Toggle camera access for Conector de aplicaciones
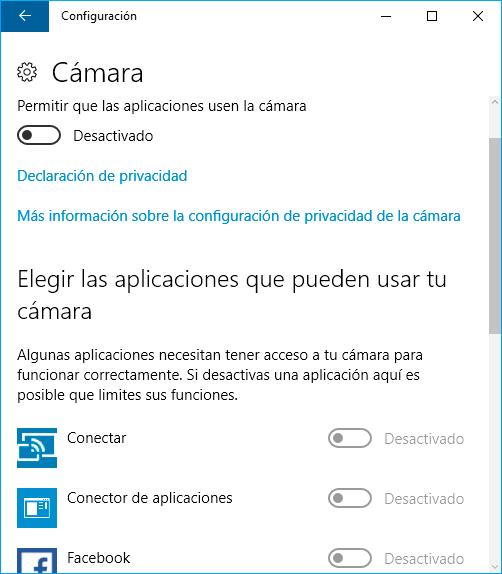This screenshot has height=574, width=502. (350, 498)
